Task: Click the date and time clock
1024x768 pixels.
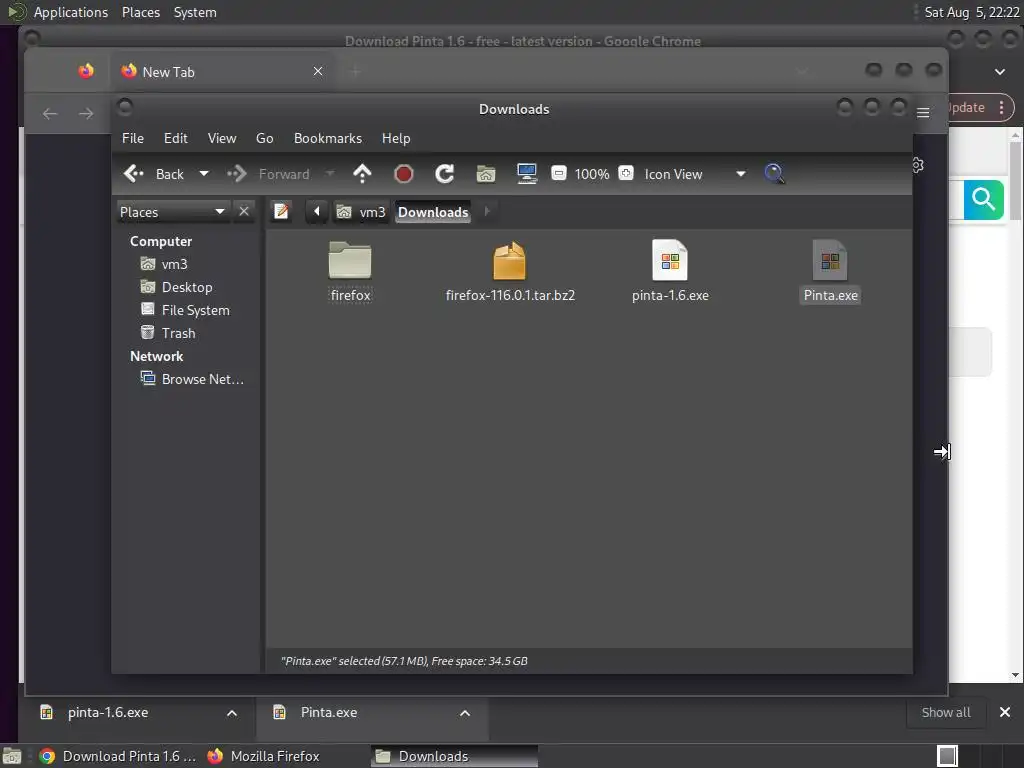Action: click(971, 12)
